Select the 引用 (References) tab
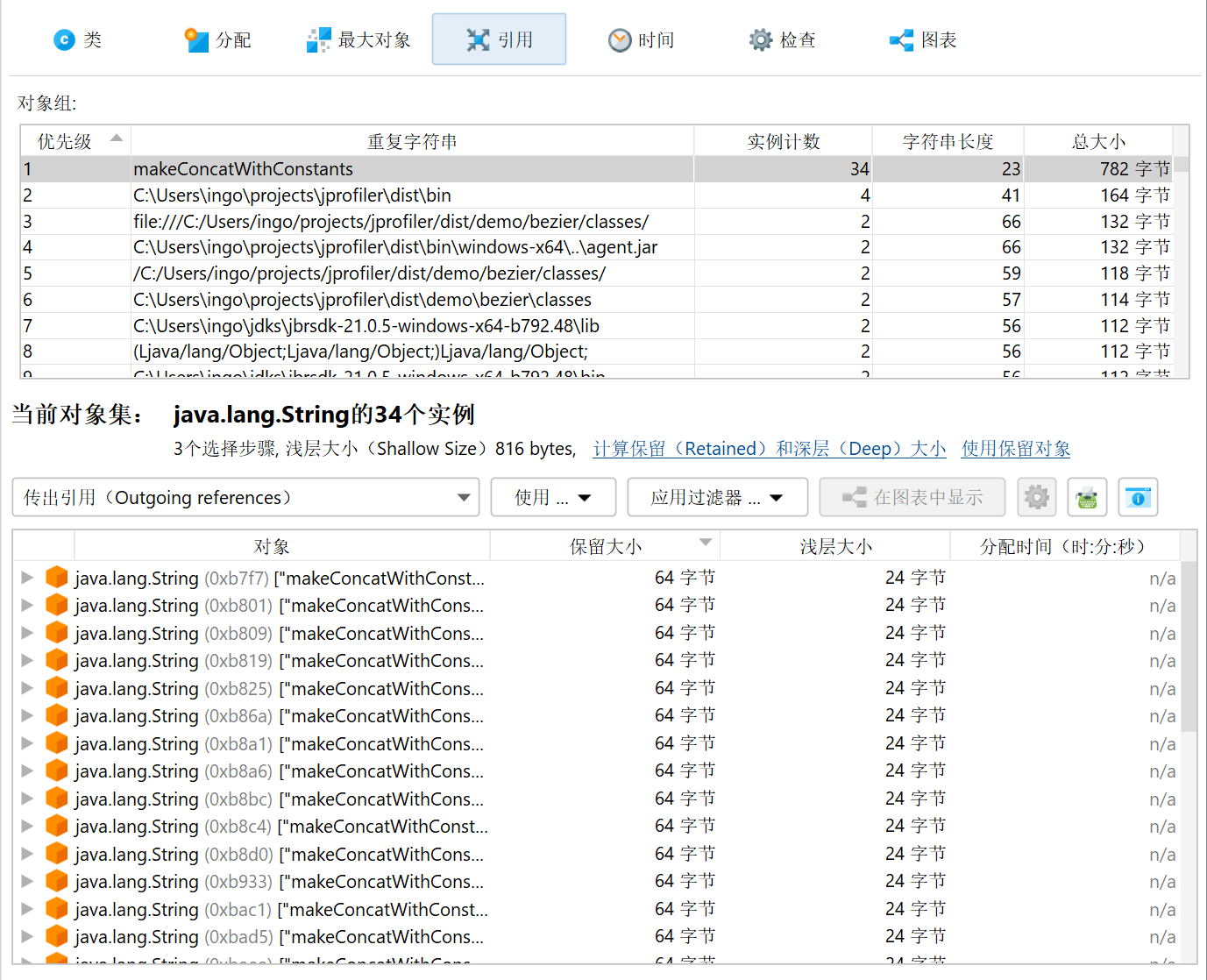This screenshot has width=1207, height=980. (x=499, y=40)
